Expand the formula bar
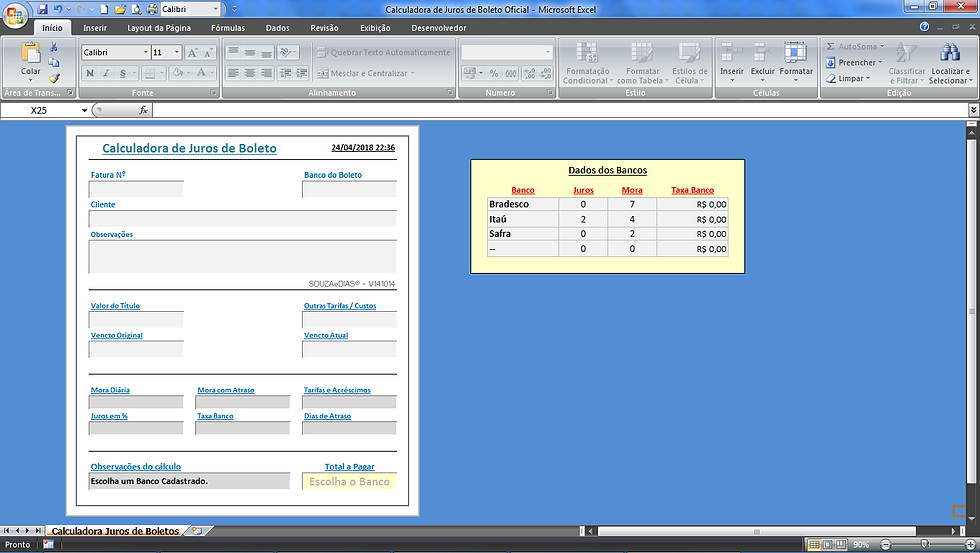Viewport: 980px width, 553px height. click(973, 110)
